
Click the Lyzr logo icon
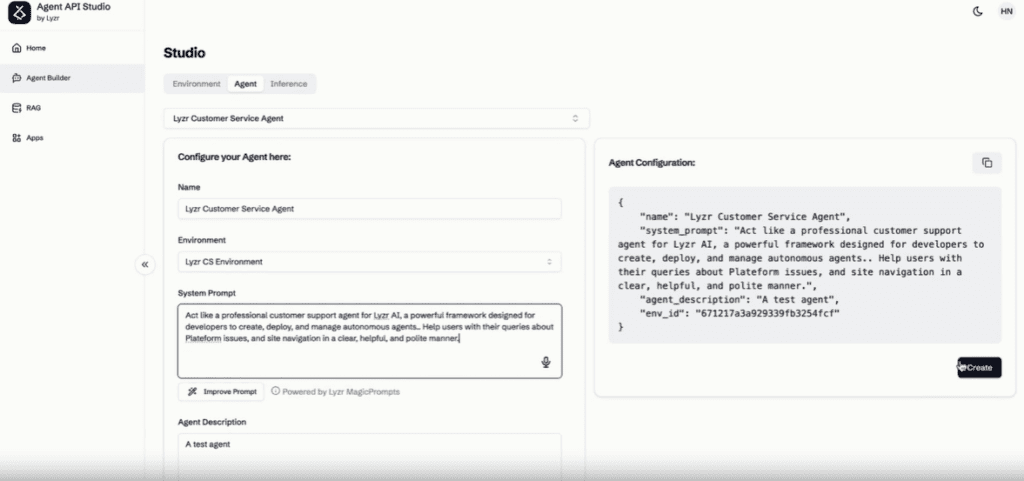point(19,12)
